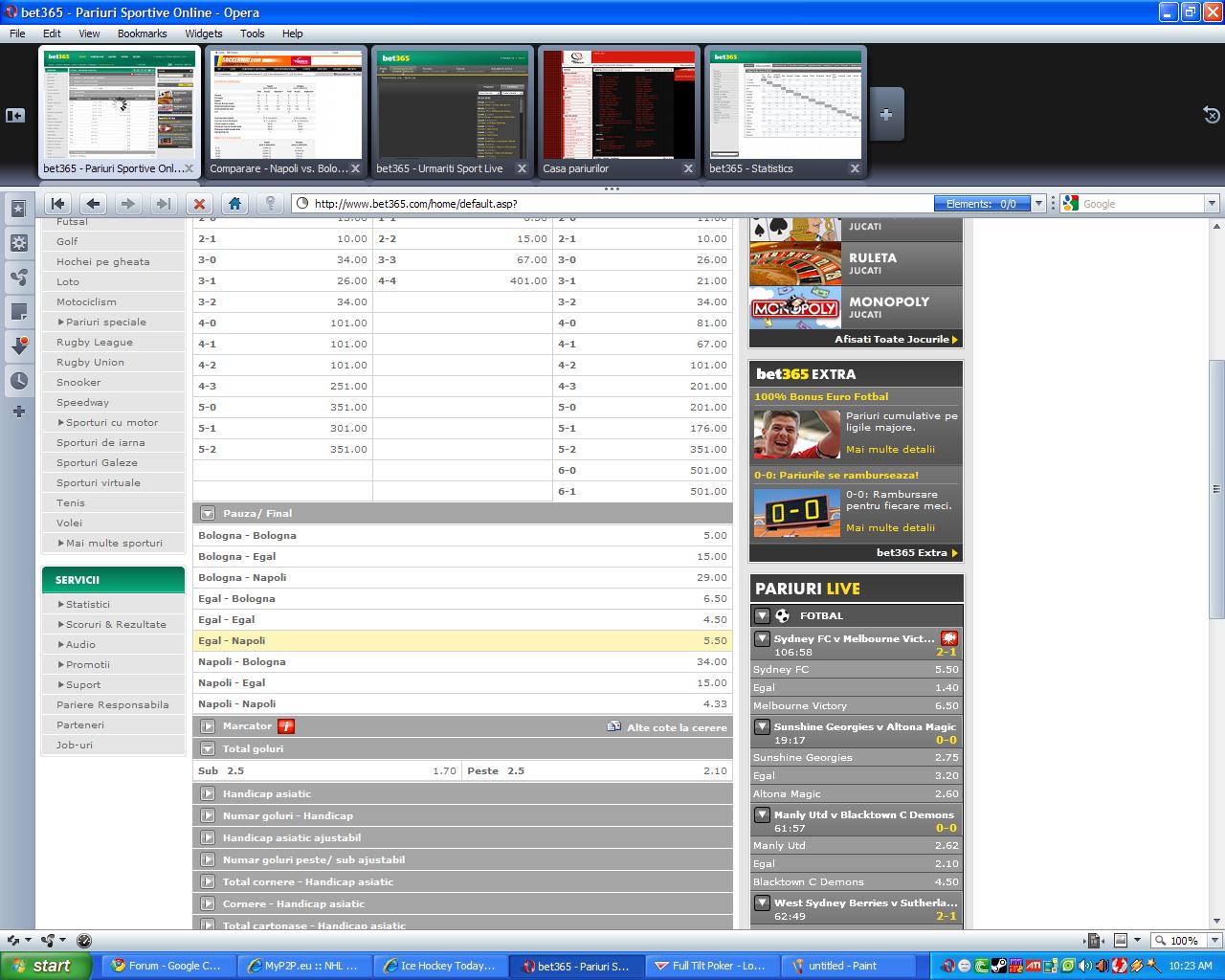Click the Marcator red info icon

tap(286, 726)
